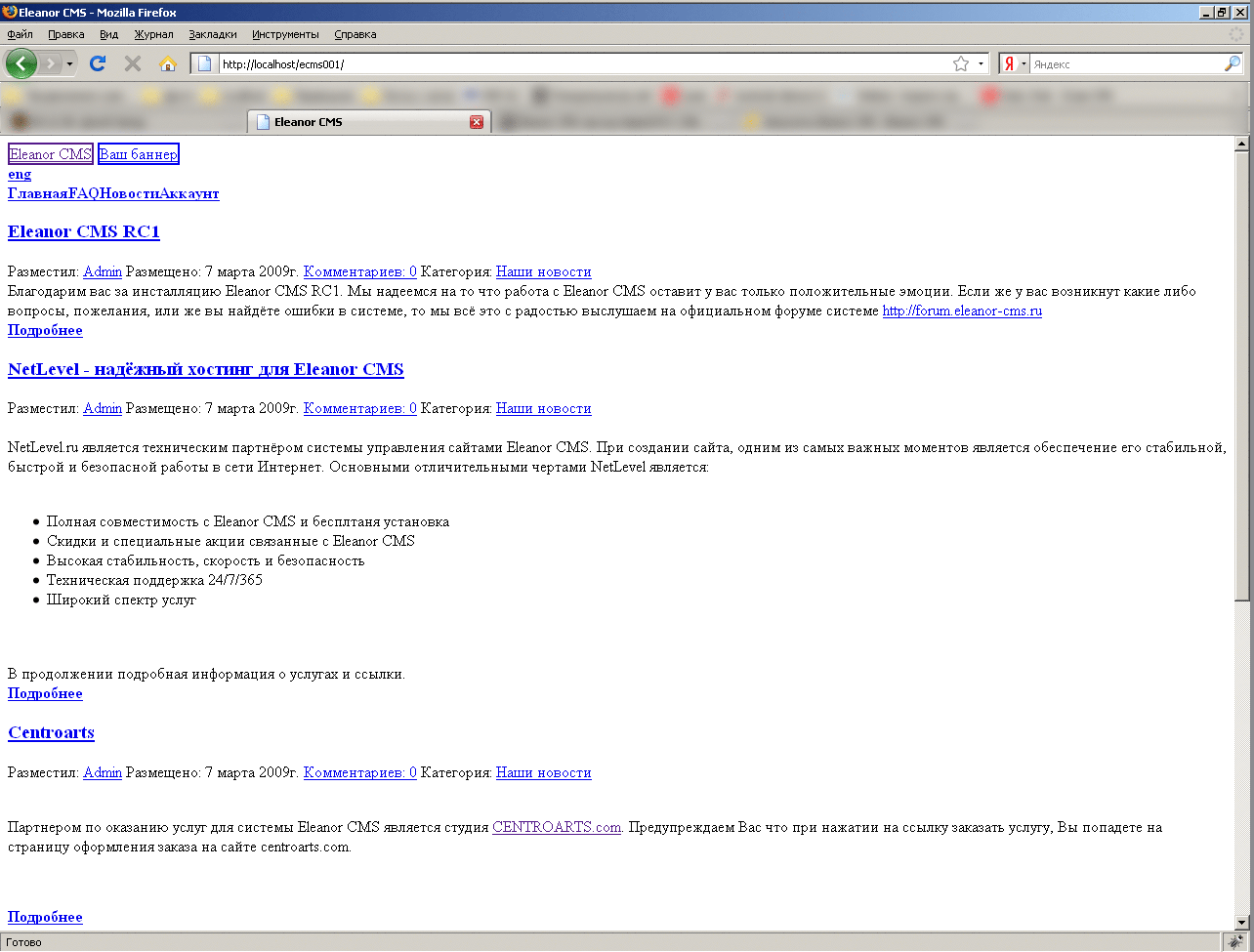The width and height of the screenshot is (1254, 952).
Task: View comments of the NetLevel post
Action: (360, 408)
